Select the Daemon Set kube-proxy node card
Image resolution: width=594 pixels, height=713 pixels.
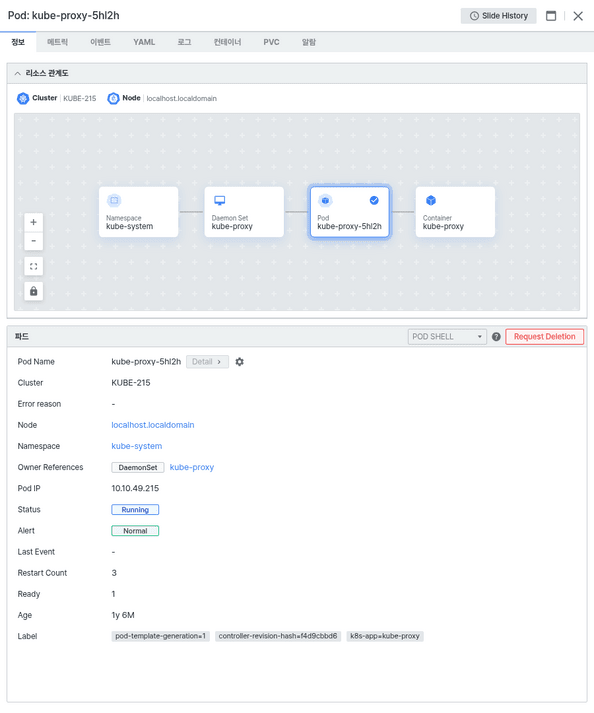click(244, 212)
